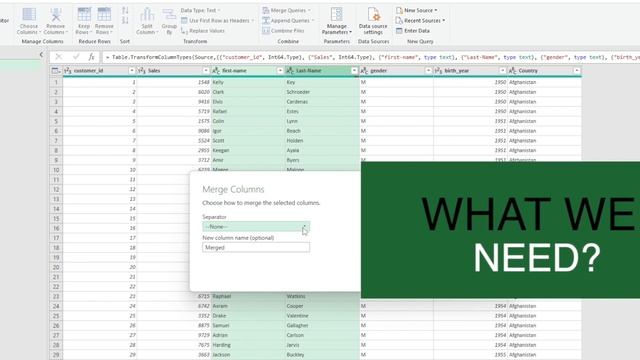The width and height of the screenshot is (640, 360).
Task: Open Data Type: Text dropdown
Action: [x=200, y=10]
